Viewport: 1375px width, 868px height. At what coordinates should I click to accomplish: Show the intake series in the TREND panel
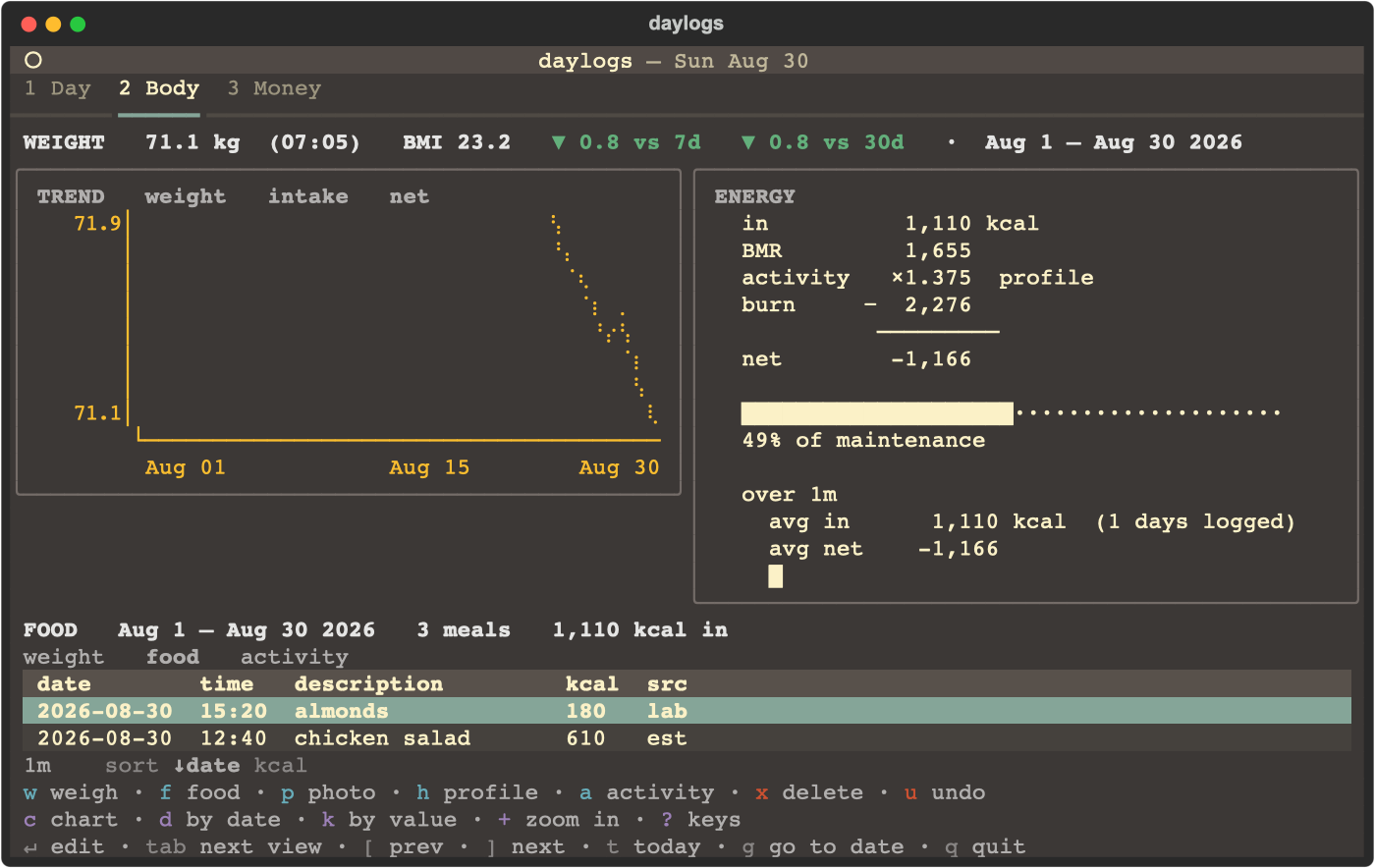pyautogui.click(x=307, y=196)
